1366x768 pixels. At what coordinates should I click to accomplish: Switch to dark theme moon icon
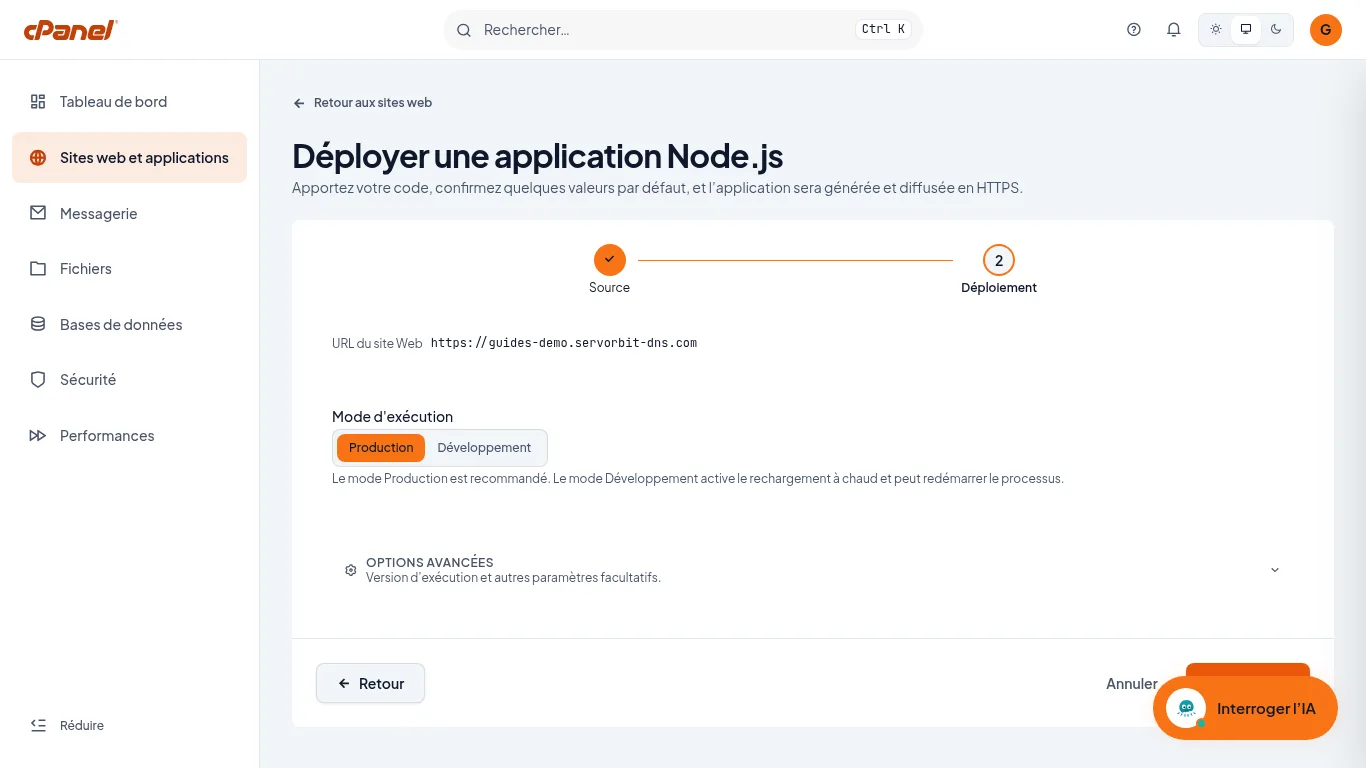click(1276, 30)
